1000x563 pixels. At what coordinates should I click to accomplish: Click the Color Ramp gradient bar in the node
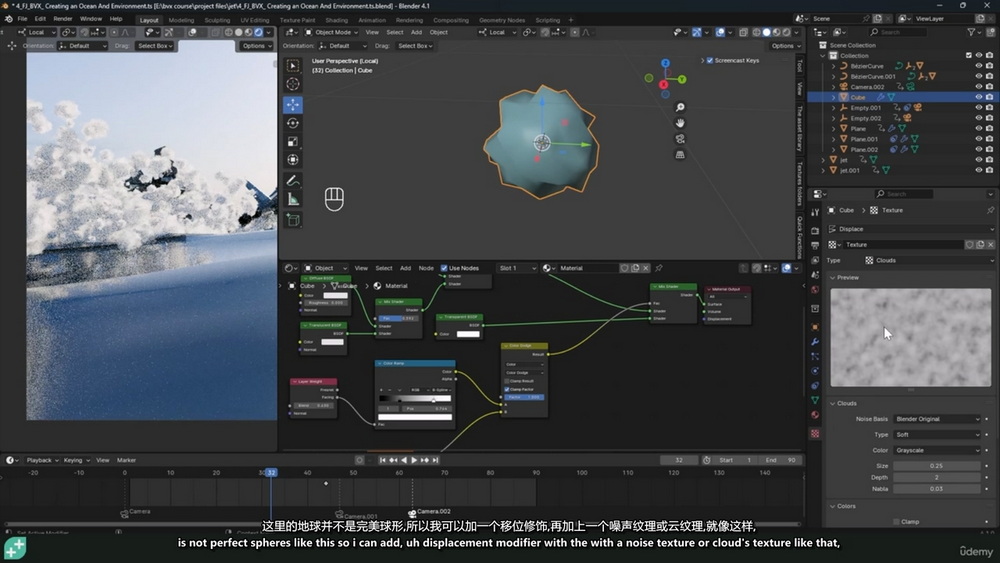pos(415,398)
